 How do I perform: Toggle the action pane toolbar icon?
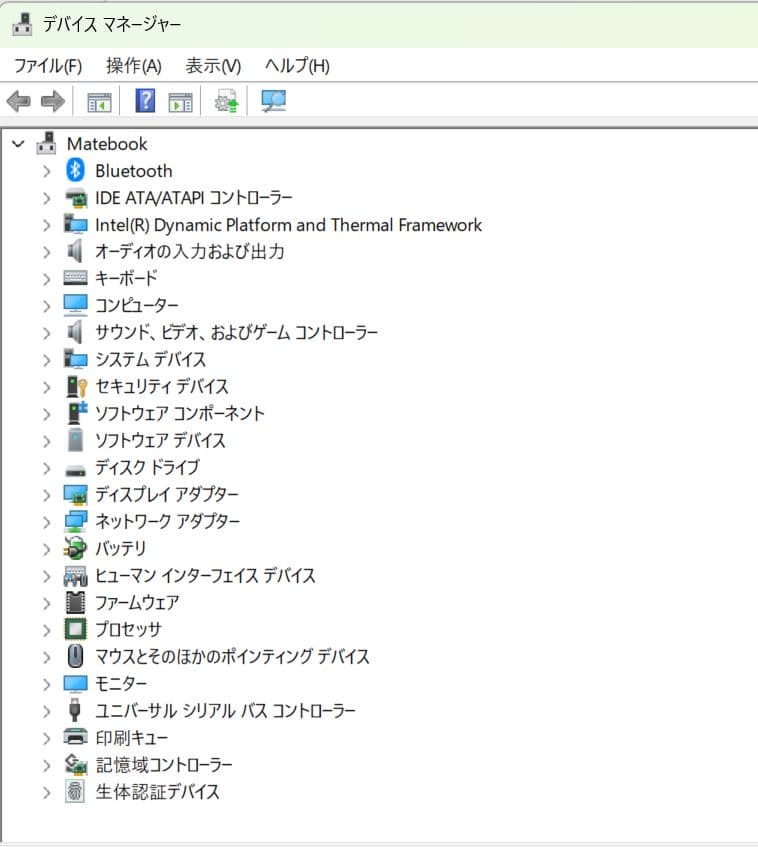(x=180, y=102)
